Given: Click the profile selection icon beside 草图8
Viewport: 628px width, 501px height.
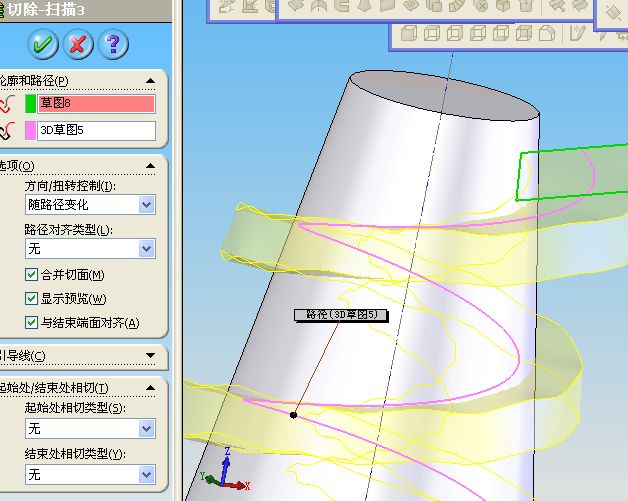Looking at the screenshot, I should click(6, 104).
